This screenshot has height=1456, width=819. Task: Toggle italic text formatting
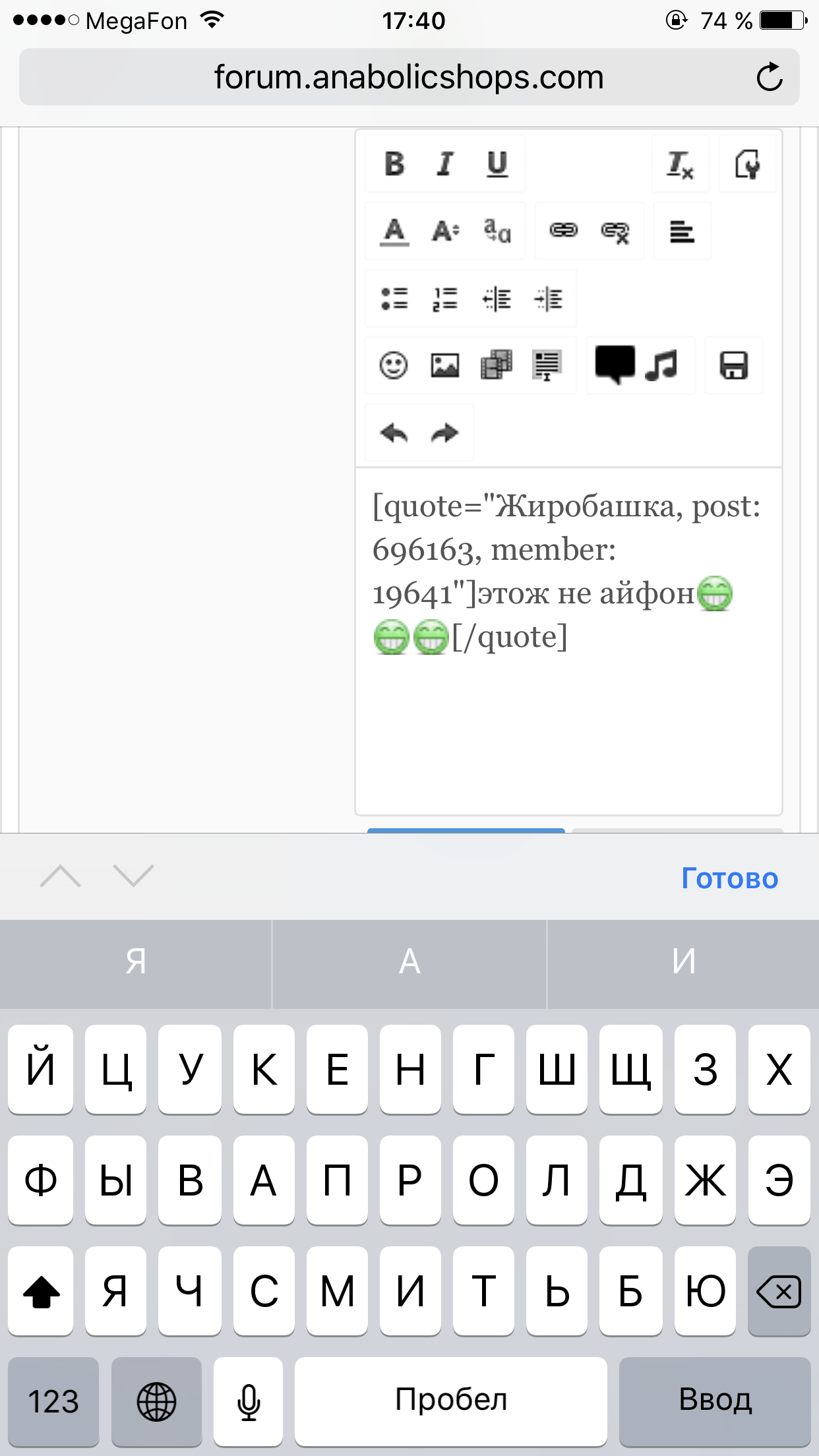[x=446, y=164]
